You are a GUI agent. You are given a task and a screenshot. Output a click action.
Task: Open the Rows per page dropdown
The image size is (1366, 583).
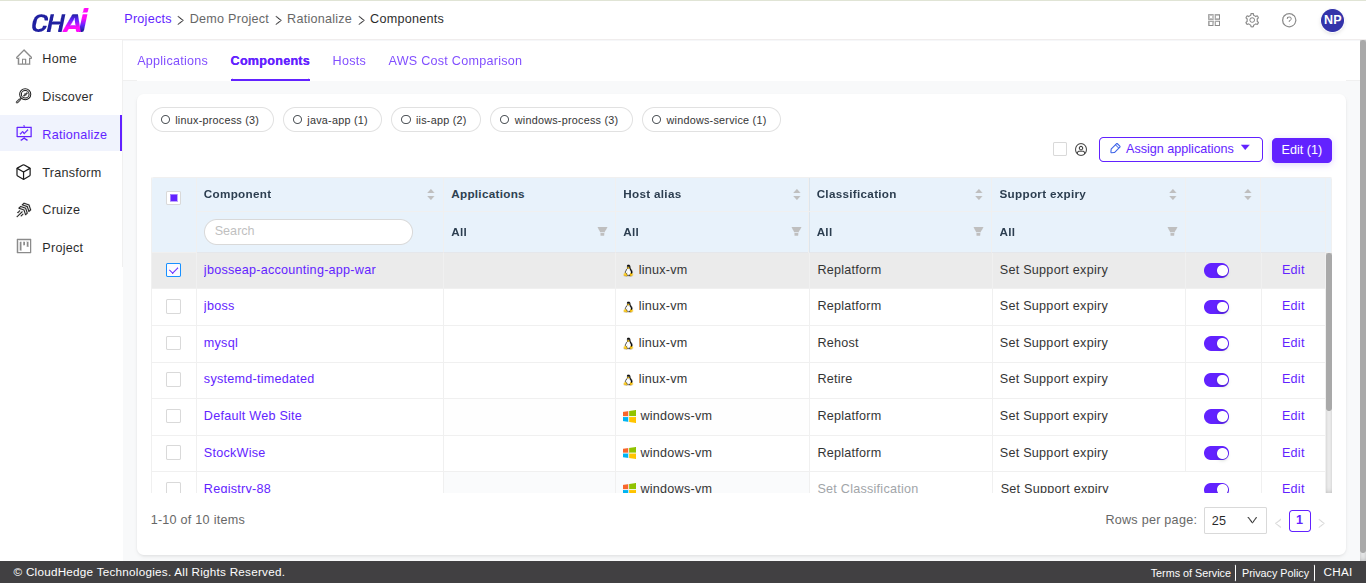point(1236,520)
